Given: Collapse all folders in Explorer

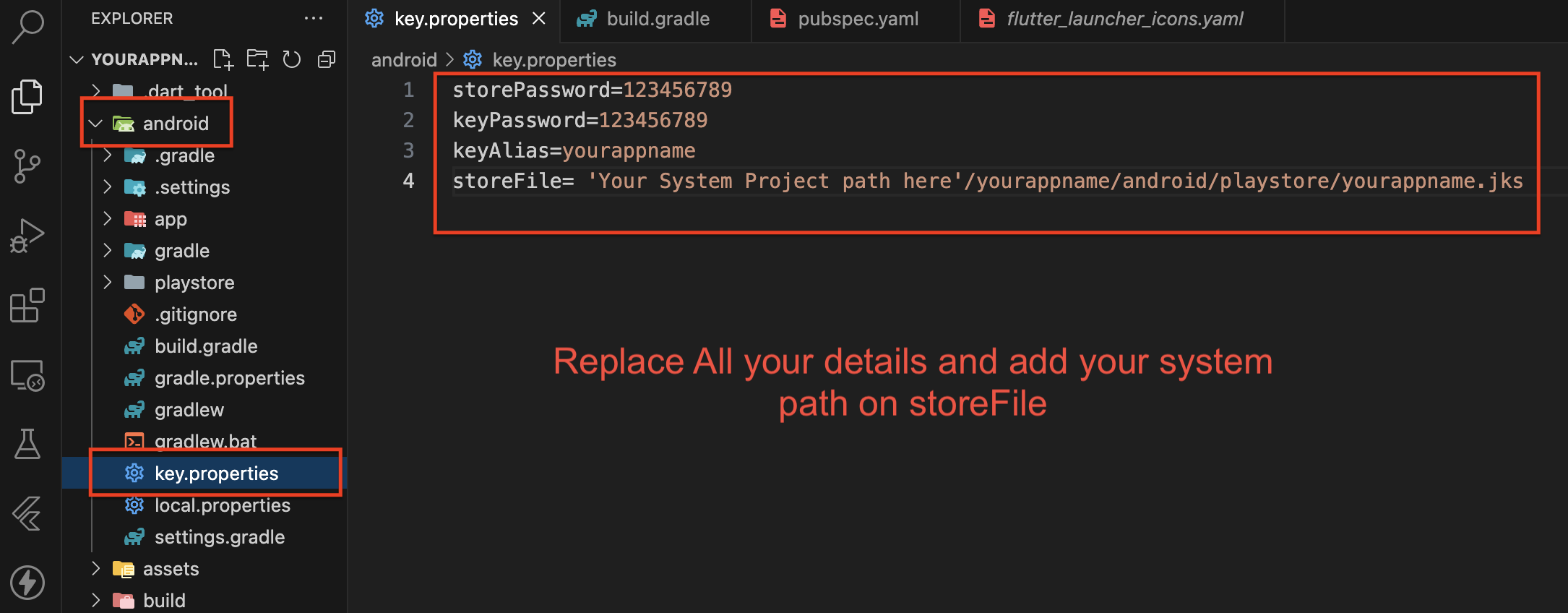Looking at the screenshot, I should point(327,59).
